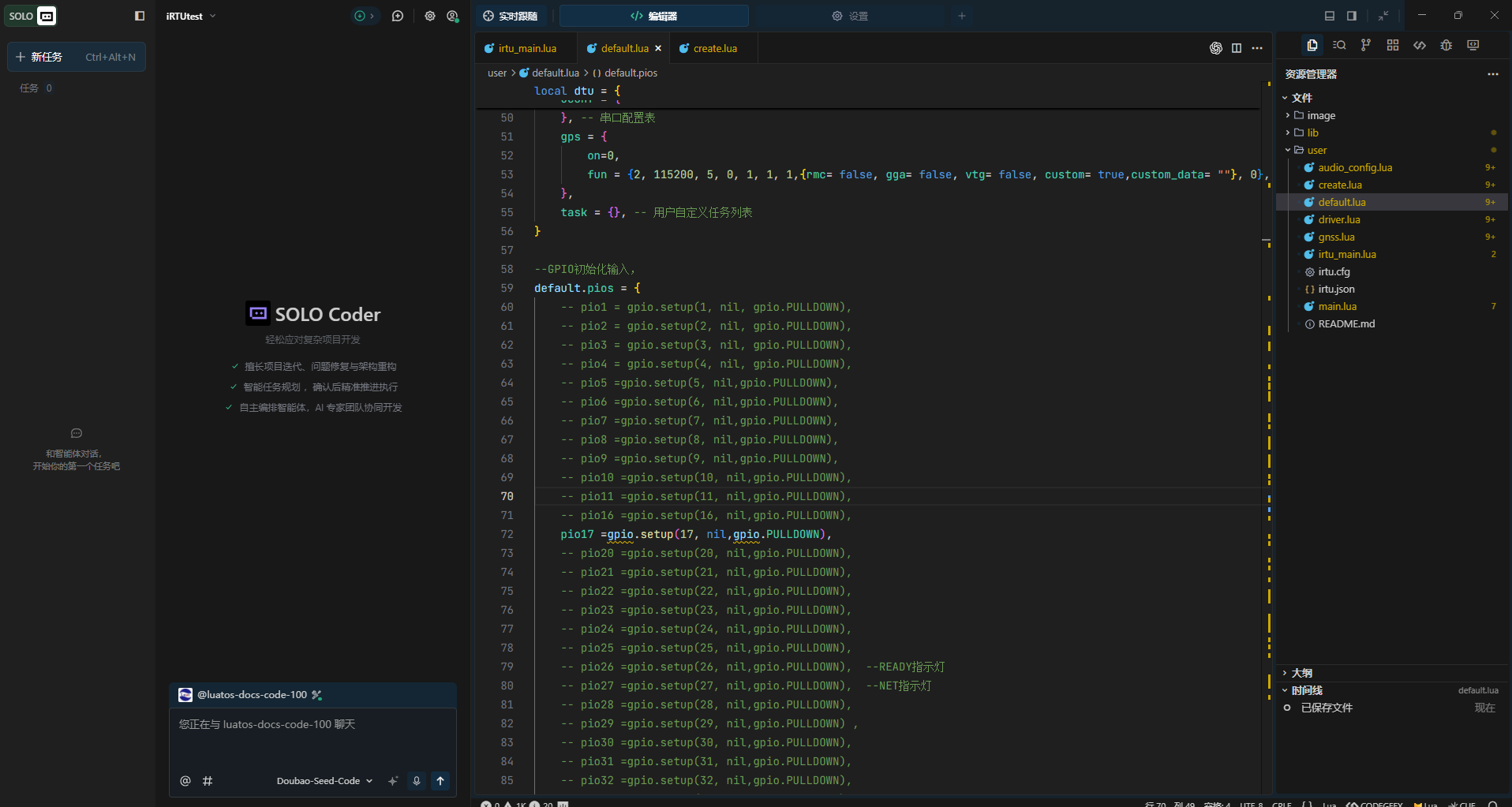Click the luatos-docs-code-100 agent avatar

tap(185, 695)
